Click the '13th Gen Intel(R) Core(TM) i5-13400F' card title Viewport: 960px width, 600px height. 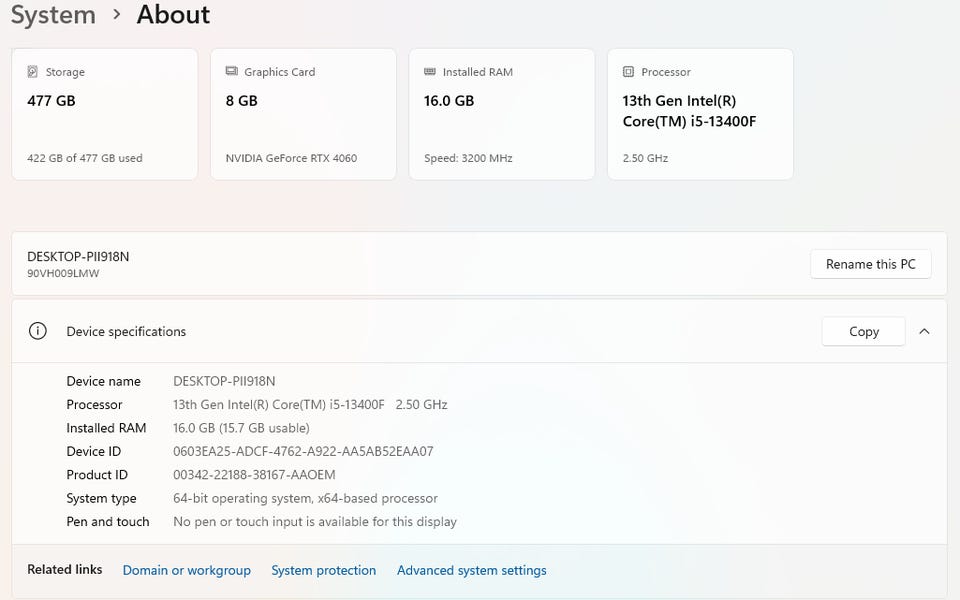click(689, 111)
